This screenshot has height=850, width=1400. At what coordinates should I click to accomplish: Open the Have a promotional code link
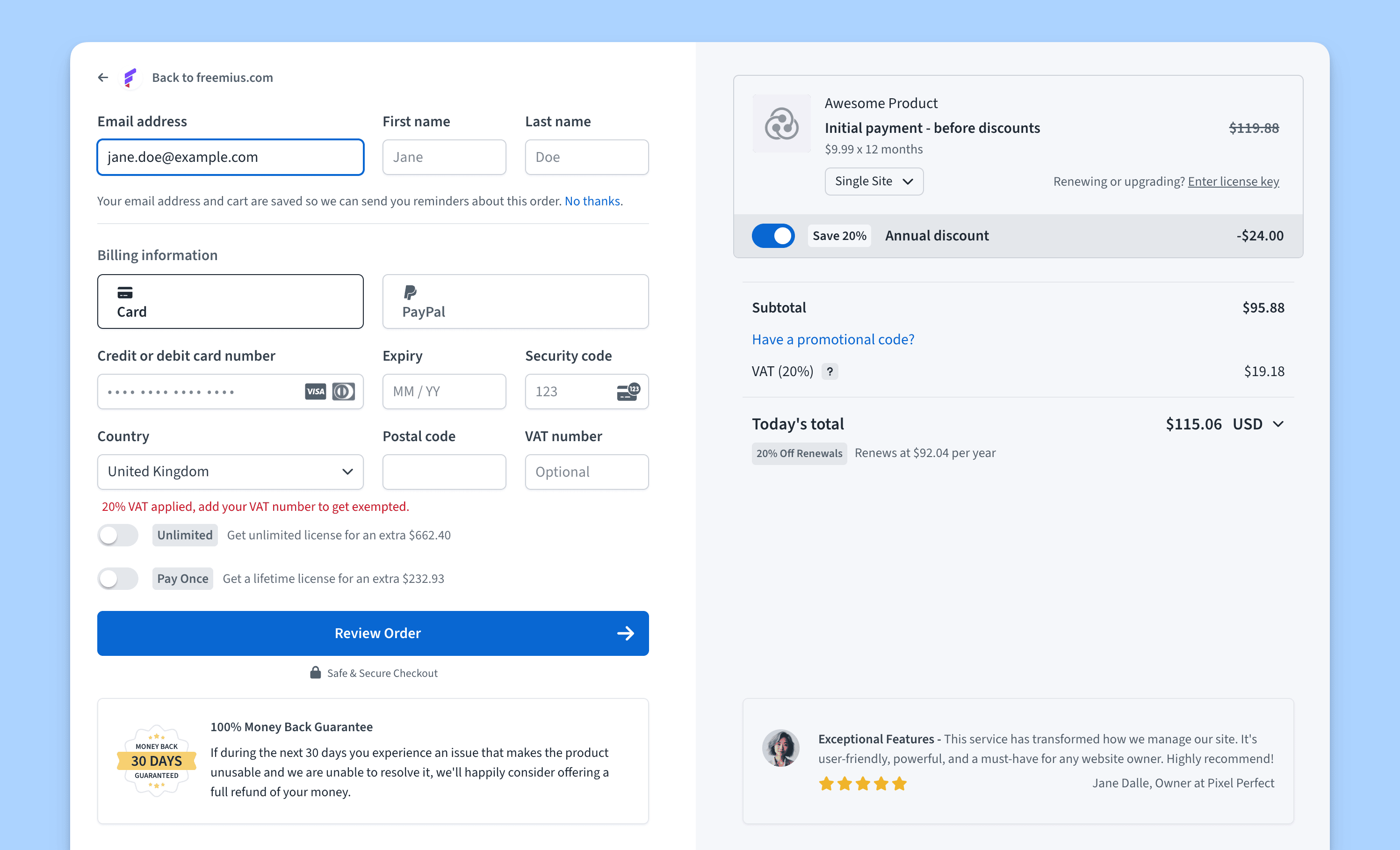833,340
